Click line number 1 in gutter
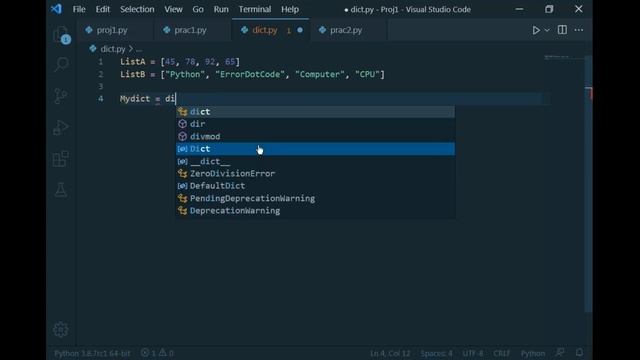This screenshot has height=360, width=640. tap(100, 62)
